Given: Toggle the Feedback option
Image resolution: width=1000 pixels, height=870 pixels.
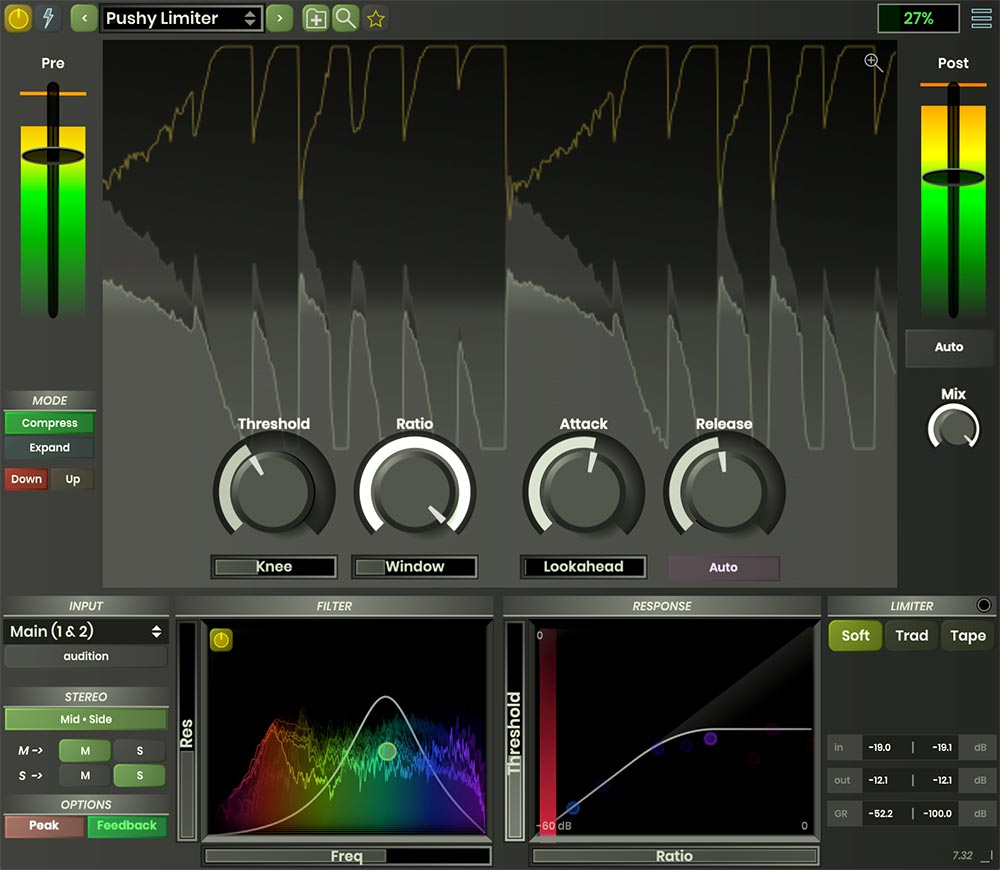Looking at the screenshot, I should (127, 826).
